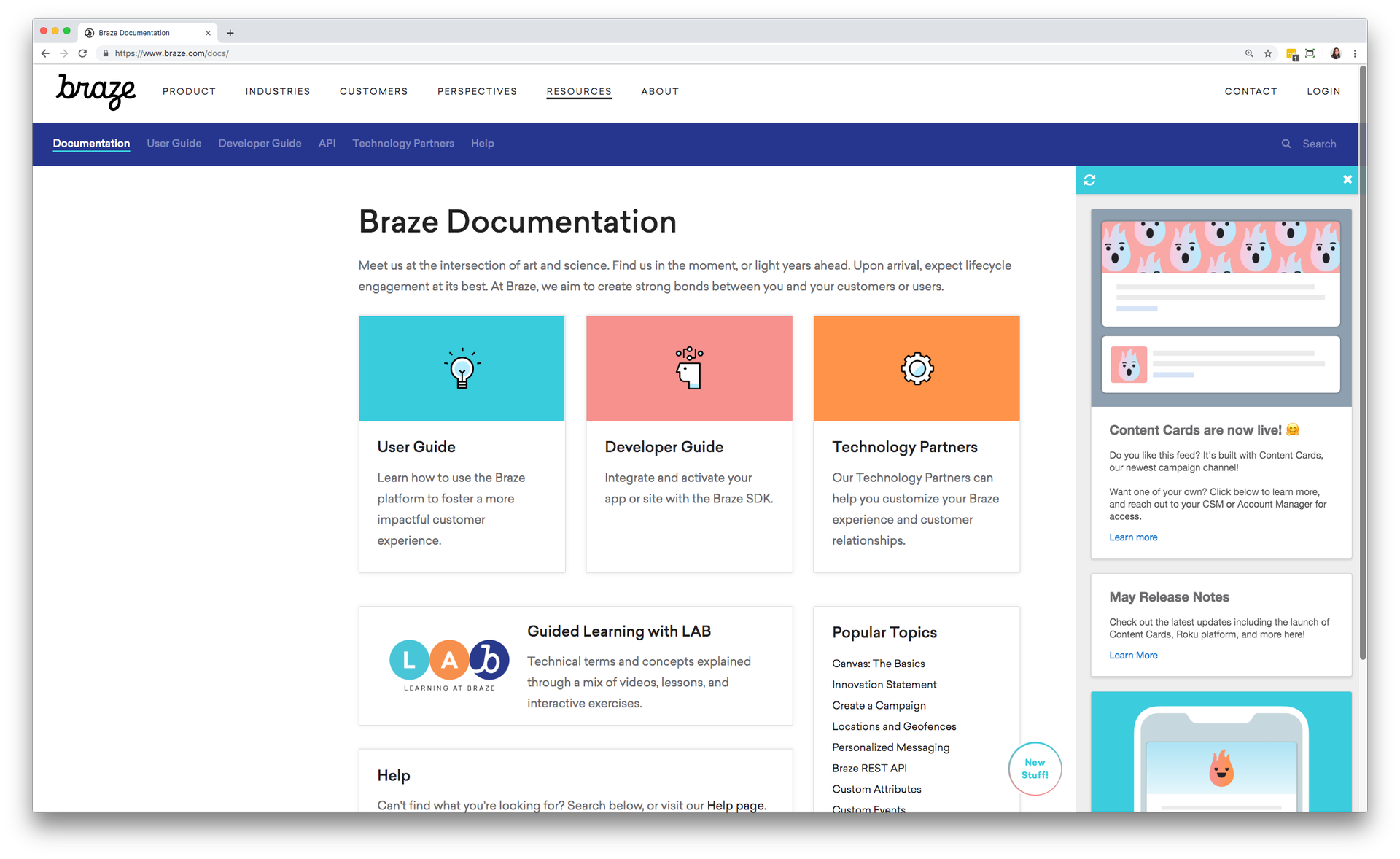Image resolution: width=1400 pixels, height=859 pixels.
Task: Open Canvas: The Basics topic link
Action: tap(878, 664)
